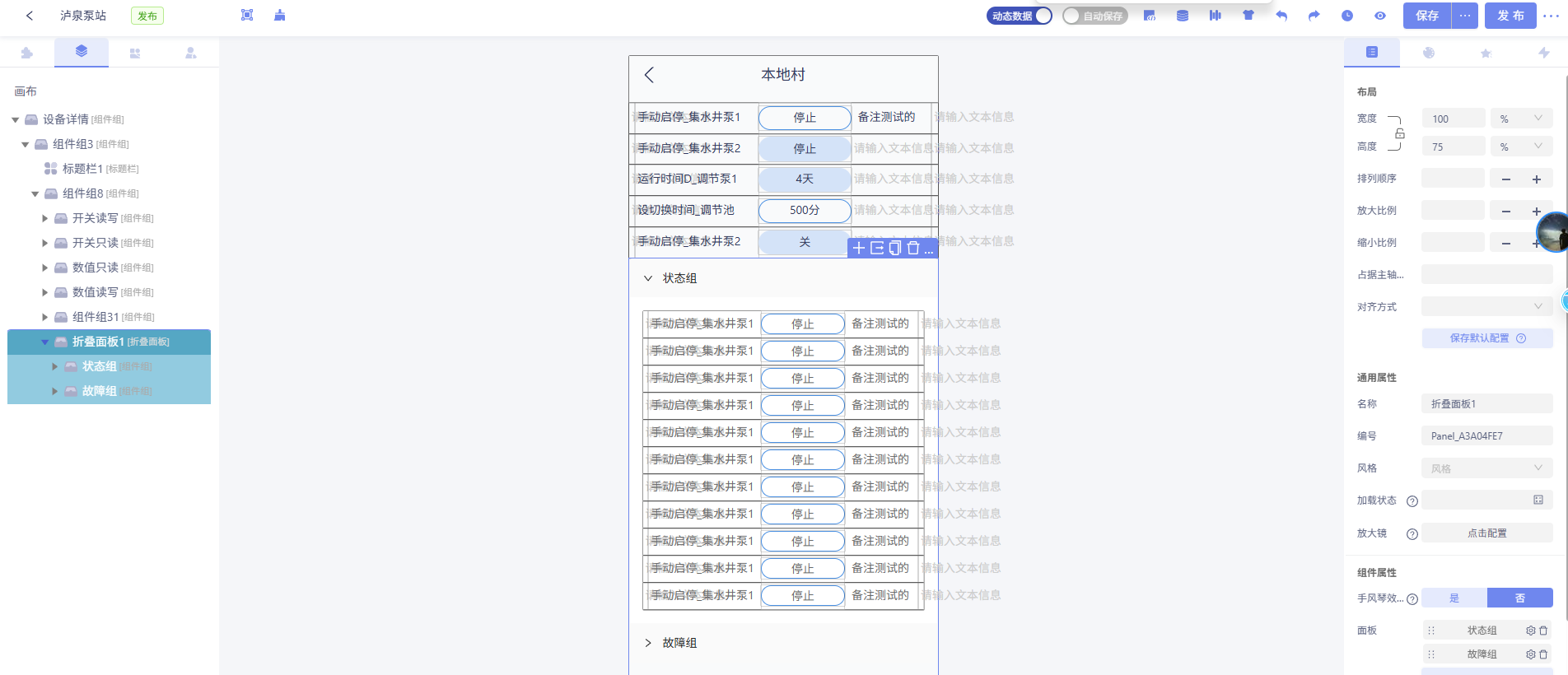This screenshot has height=675, width=1568.
Task: Expand the 故障组 section on canvas
Action: point(648,643)
